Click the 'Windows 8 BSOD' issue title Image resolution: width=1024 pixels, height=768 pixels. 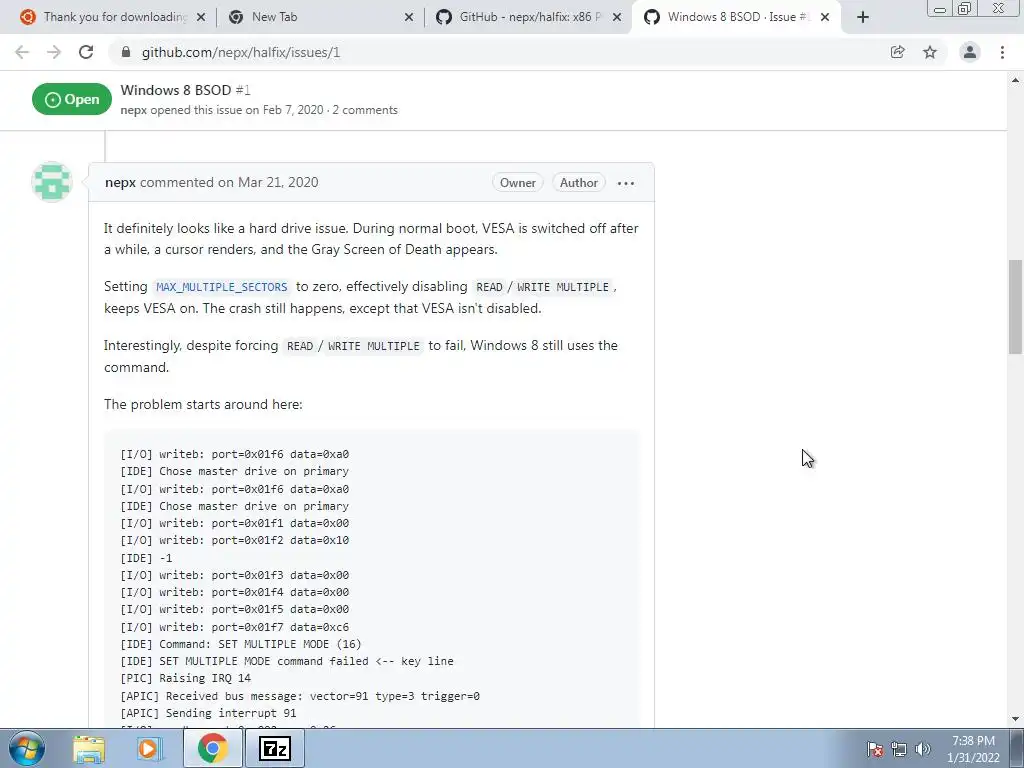[x=176, y=90]
